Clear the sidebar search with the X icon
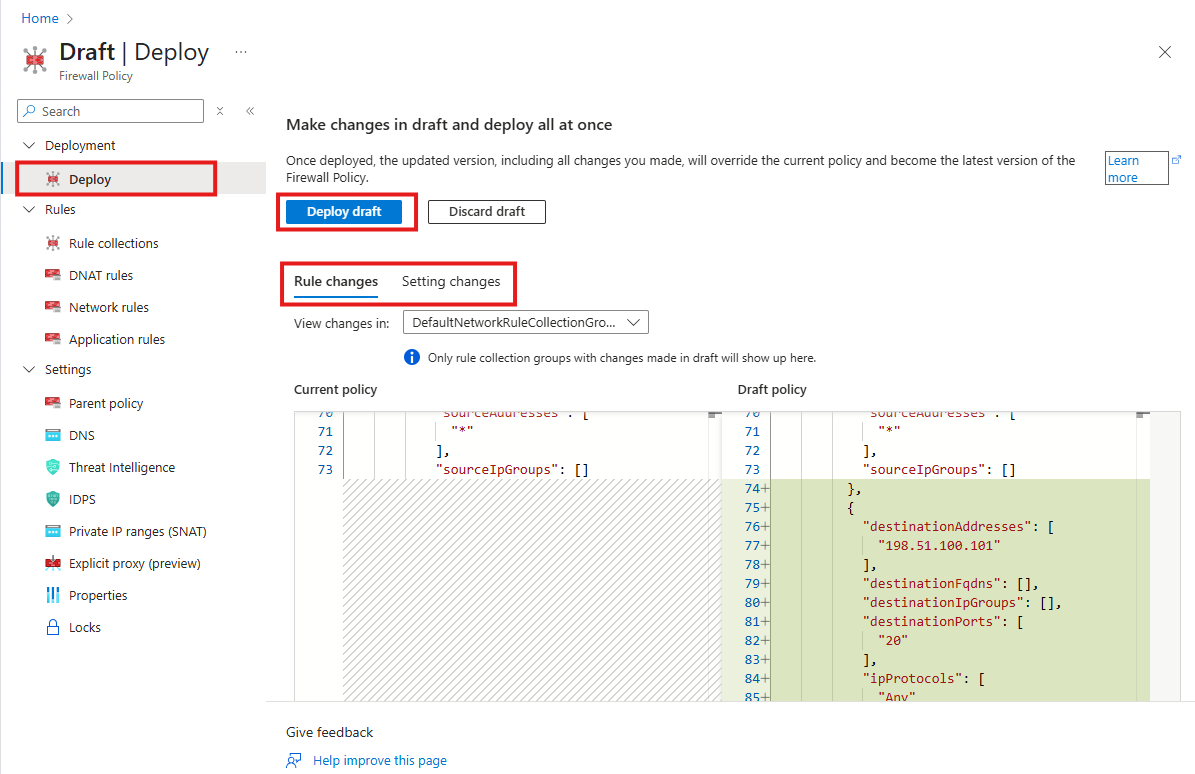 tap(219, 110)
